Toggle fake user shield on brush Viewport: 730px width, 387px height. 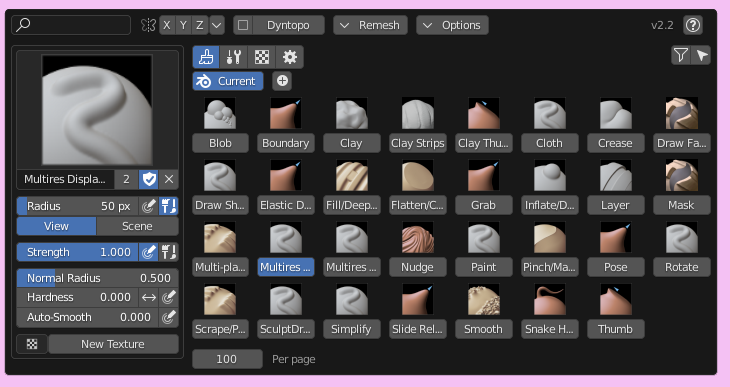click(x=149, y=179)
